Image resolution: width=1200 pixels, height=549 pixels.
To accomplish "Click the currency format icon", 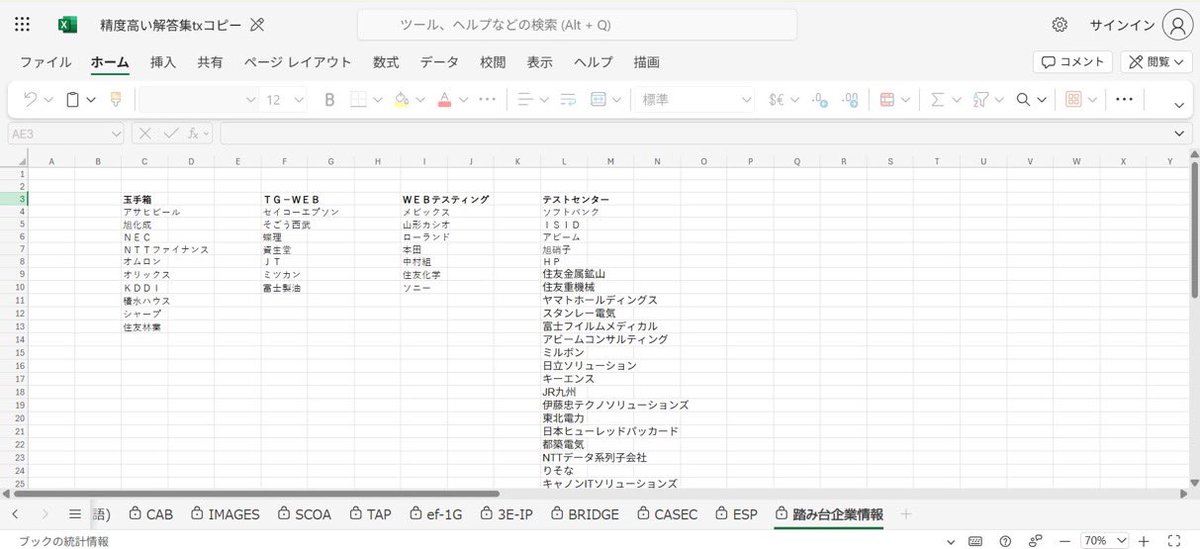I will pos(777,99).
